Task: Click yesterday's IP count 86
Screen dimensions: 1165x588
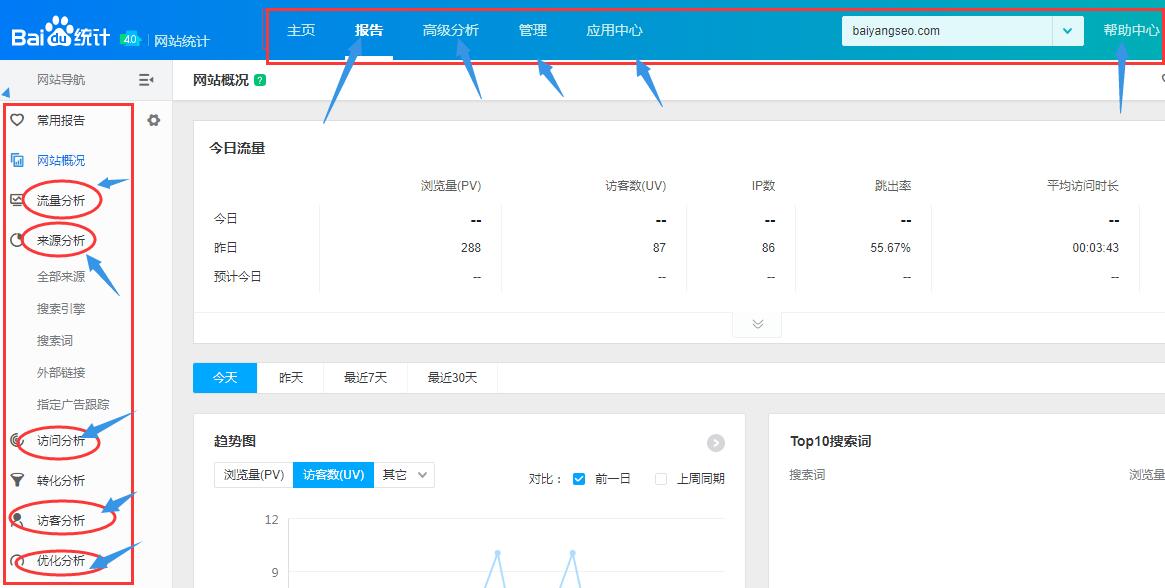Action: (x=768, y=248)
